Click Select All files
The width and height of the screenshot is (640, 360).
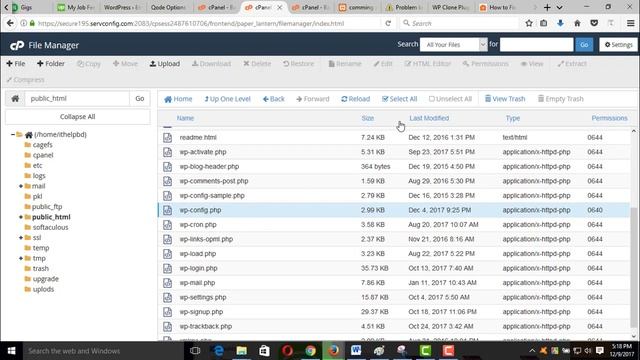(399, 99)
